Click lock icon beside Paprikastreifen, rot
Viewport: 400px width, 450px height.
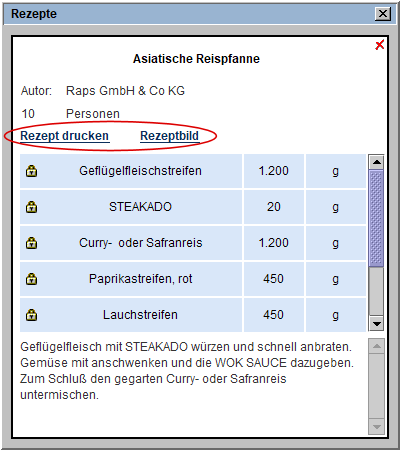tap(32, 279)
